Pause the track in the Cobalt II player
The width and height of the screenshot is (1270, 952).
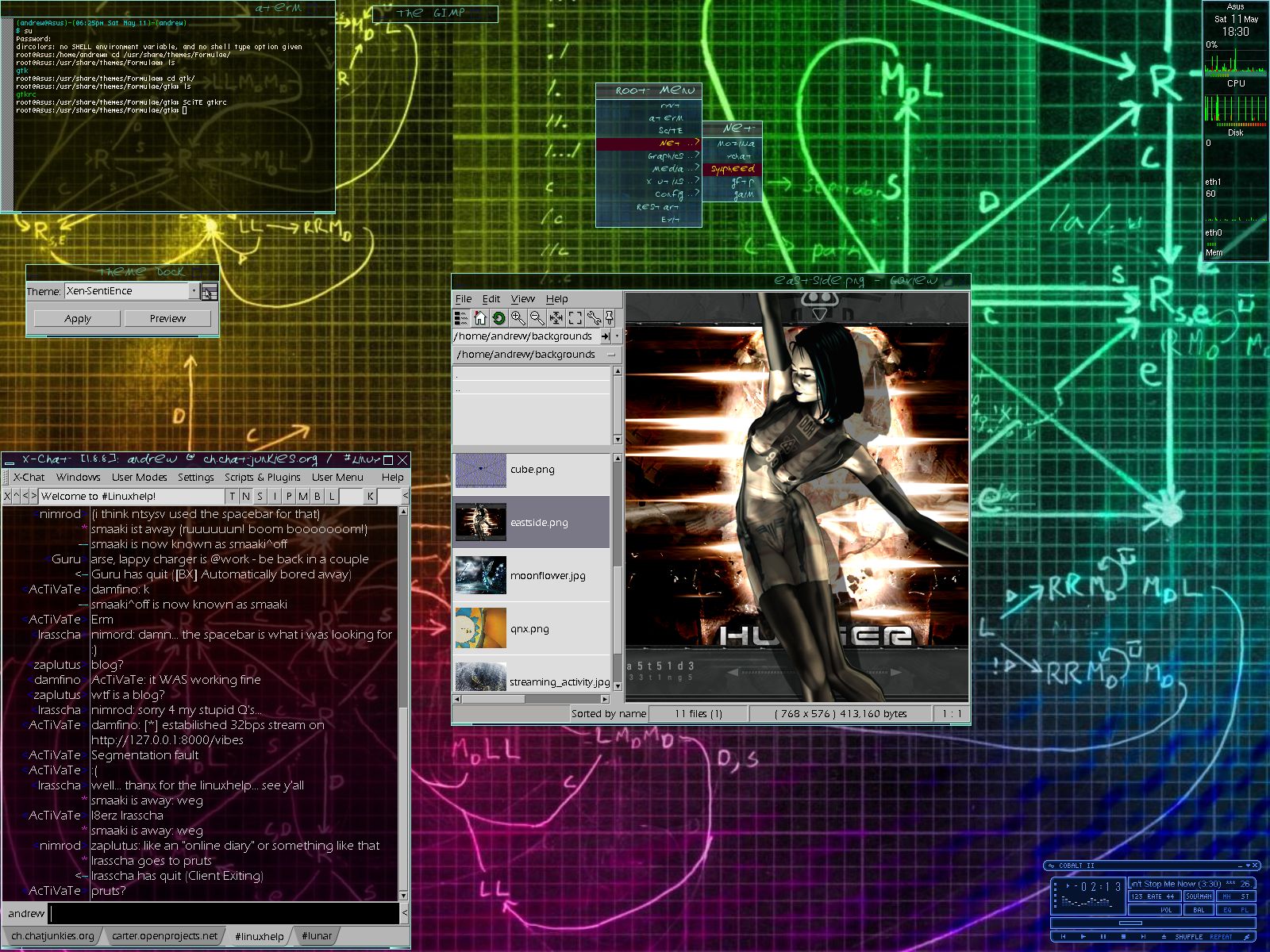click(x=1103, y=937)
